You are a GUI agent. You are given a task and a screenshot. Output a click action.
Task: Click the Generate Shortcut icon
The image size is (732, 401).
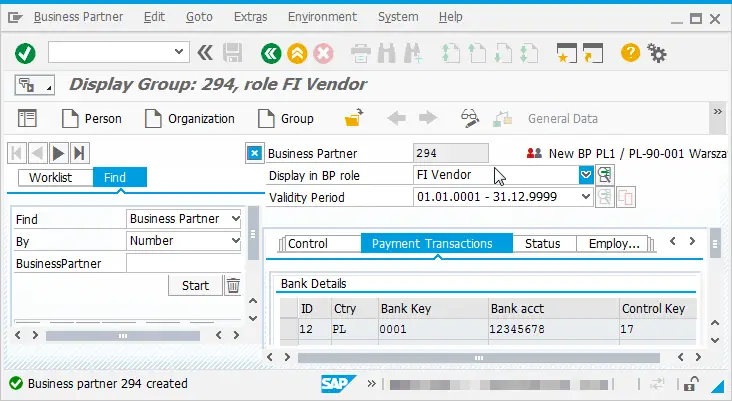(x=593, y=53)
